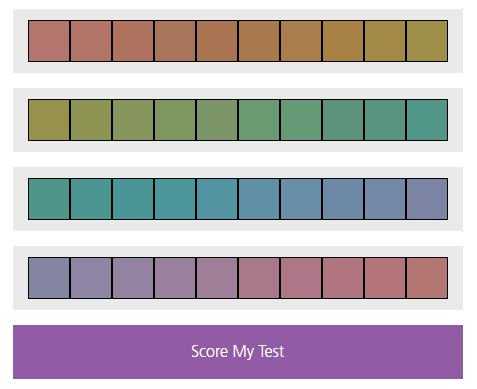
Task: Select first olive swatch in second row
Action: pyautogui.click(x=49, y=120)
